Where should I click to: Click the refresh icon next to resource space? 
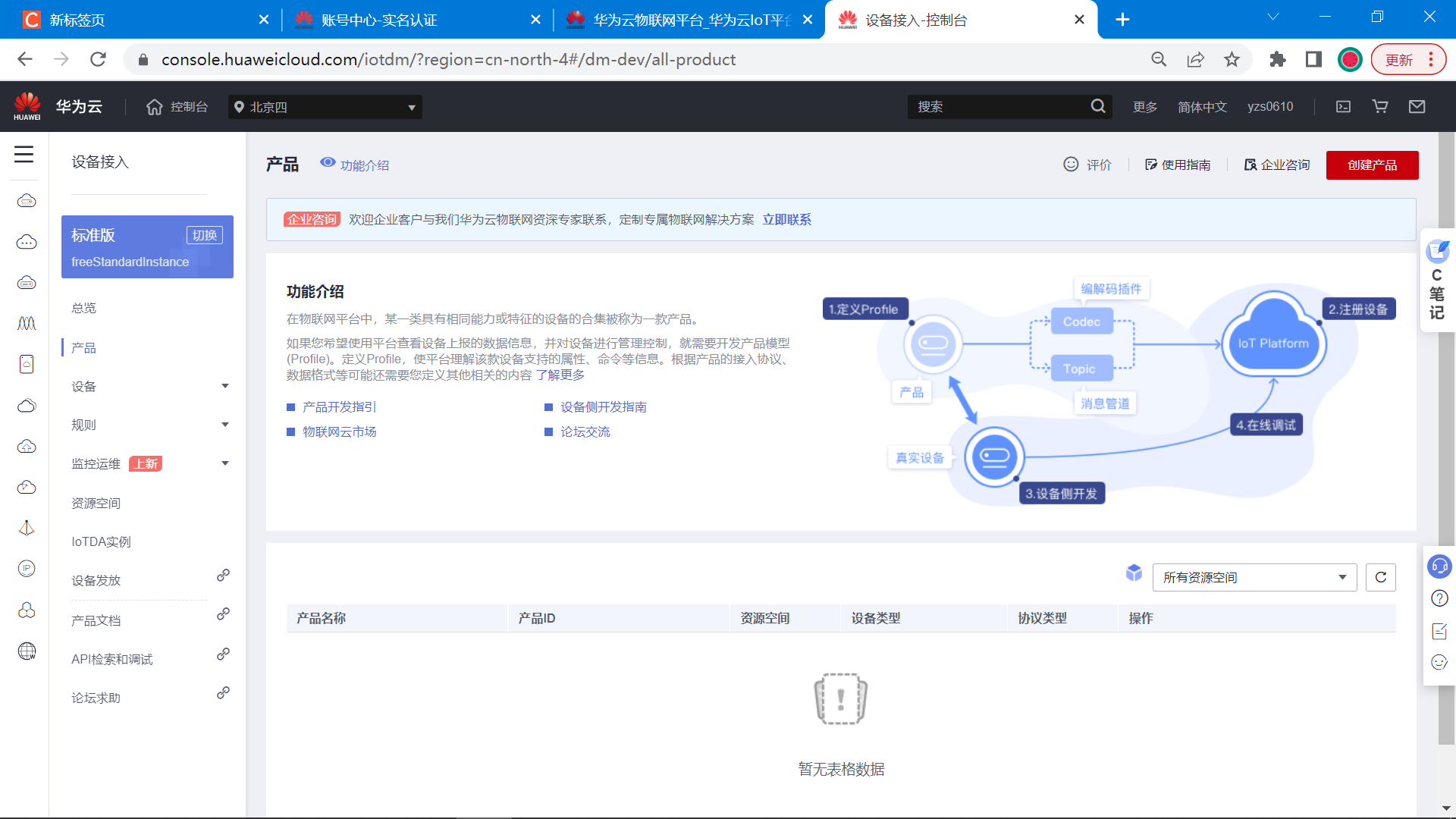1382,577
